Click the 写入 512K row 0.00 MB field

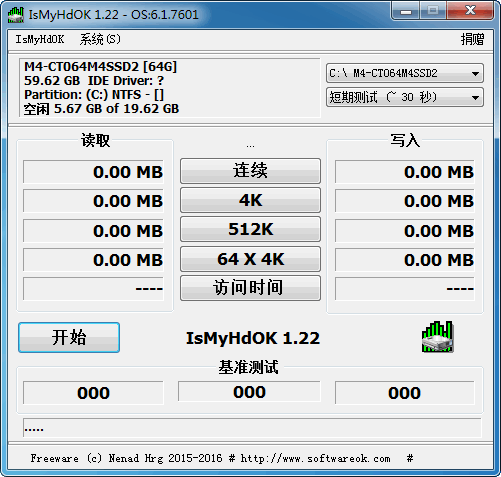[405, 231]
